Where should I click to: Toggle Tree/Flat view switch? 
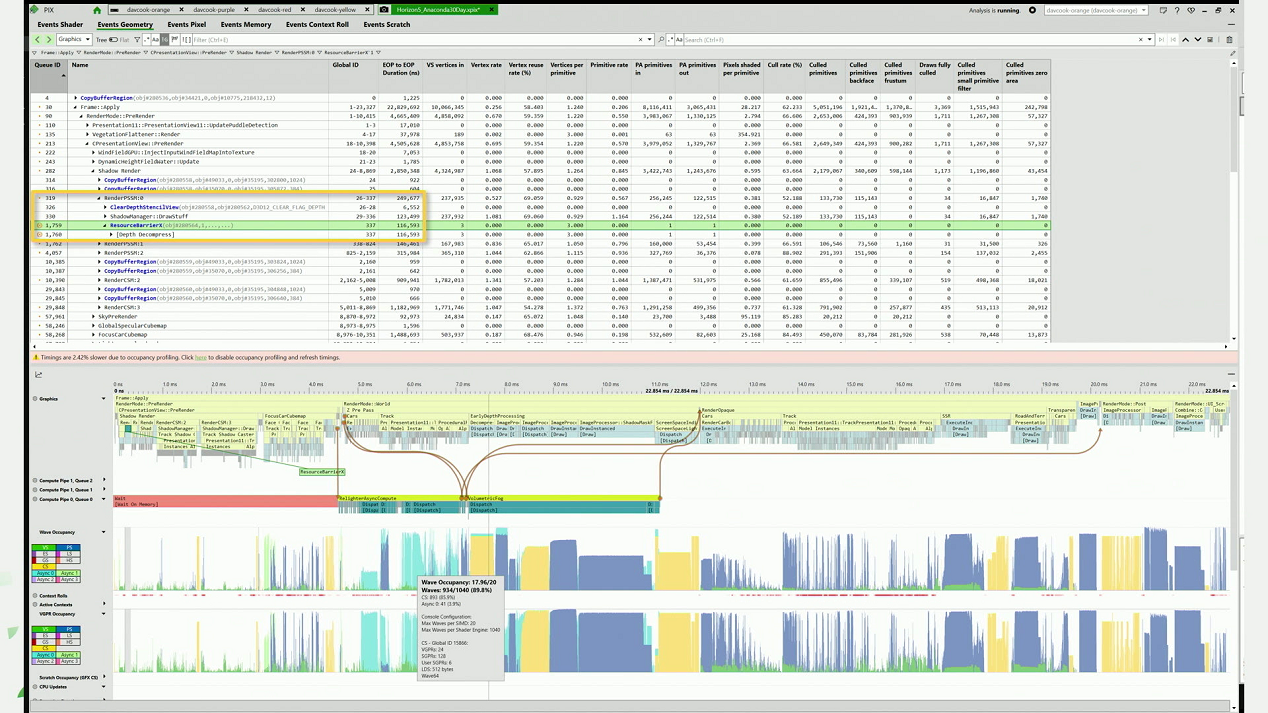click(x=113, y=40)
